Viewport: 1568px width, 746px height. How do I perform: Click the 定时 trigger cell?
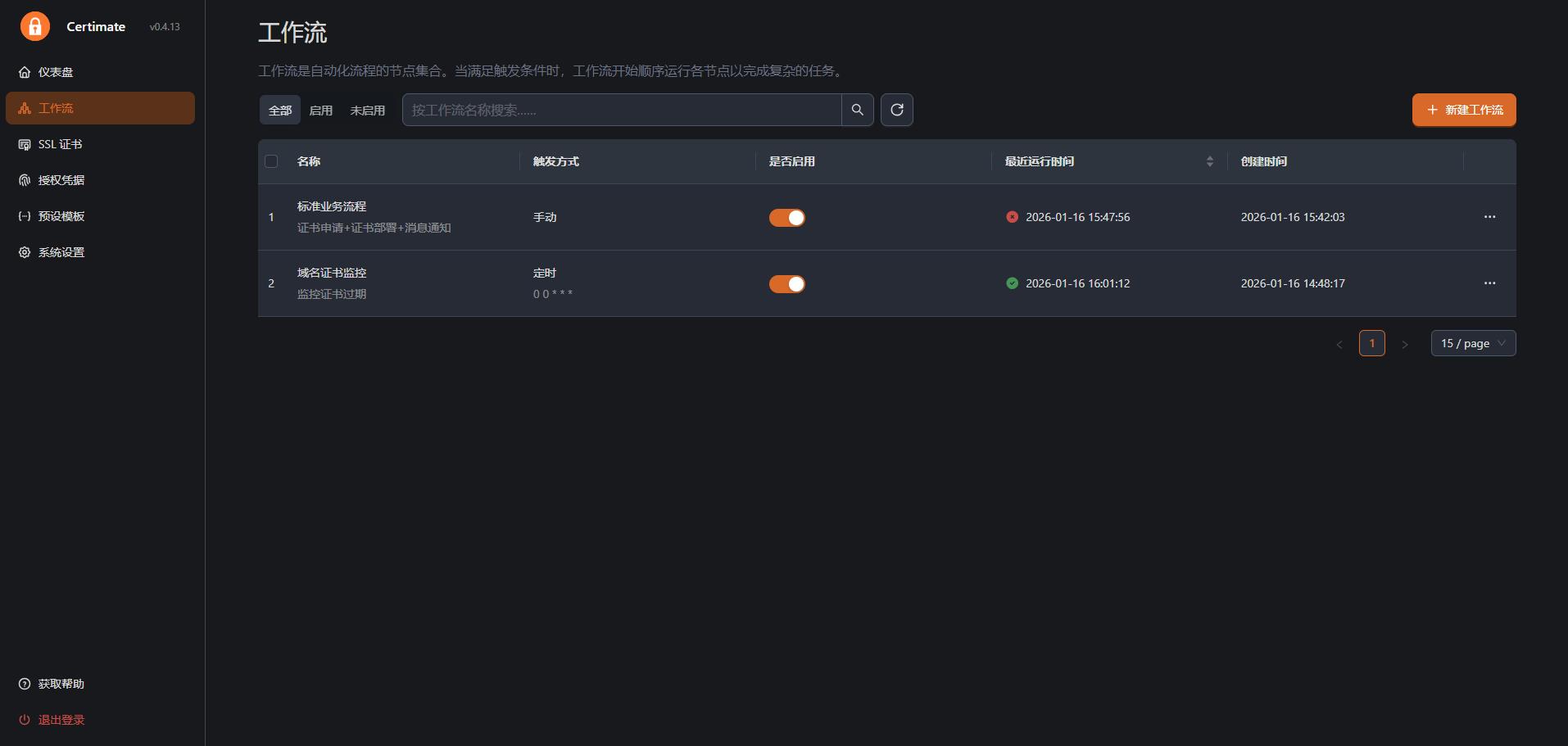[x=545, y=273]
